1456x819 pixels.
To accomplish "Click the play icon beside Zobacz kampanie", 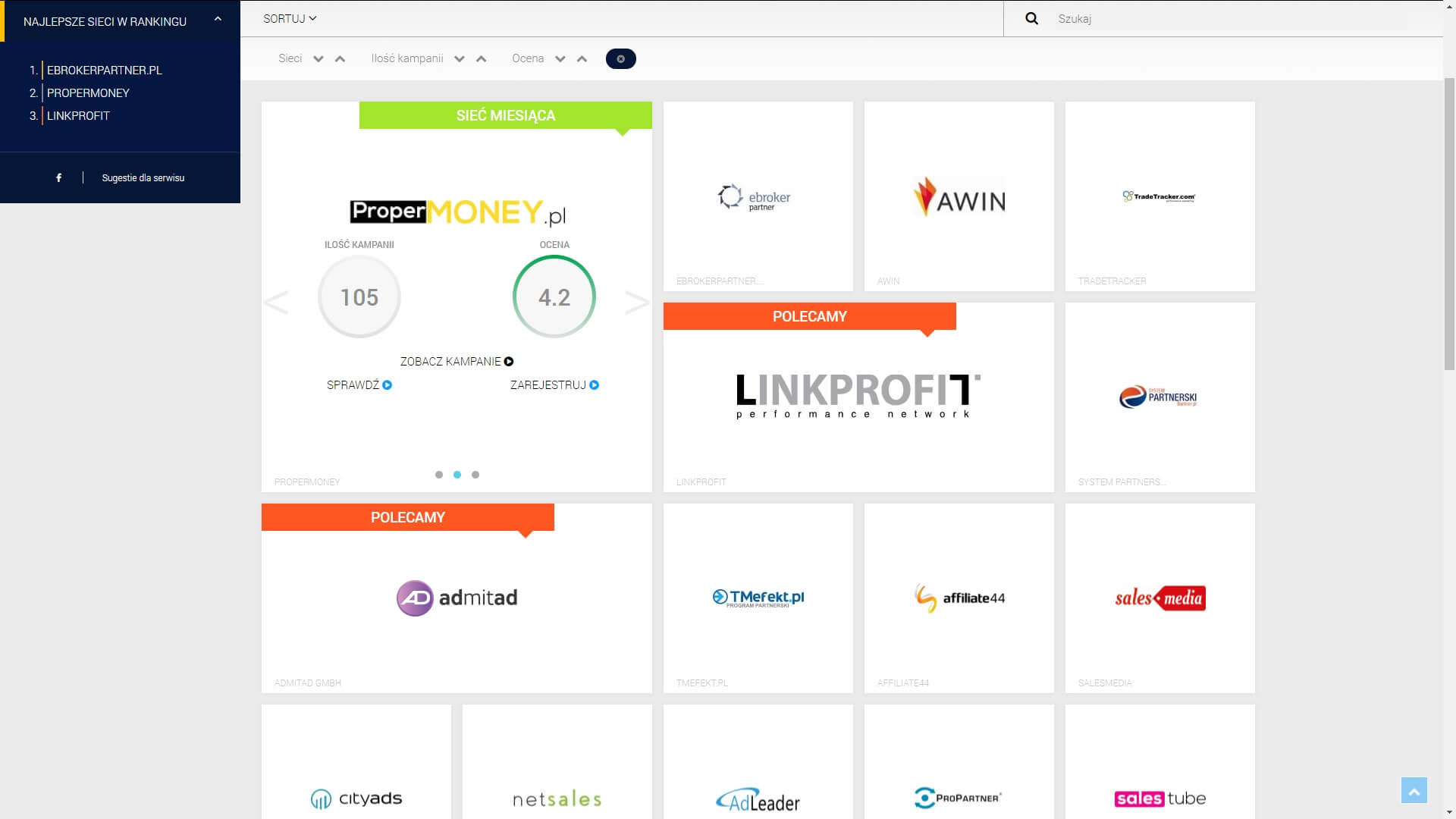I will point(509,362).
